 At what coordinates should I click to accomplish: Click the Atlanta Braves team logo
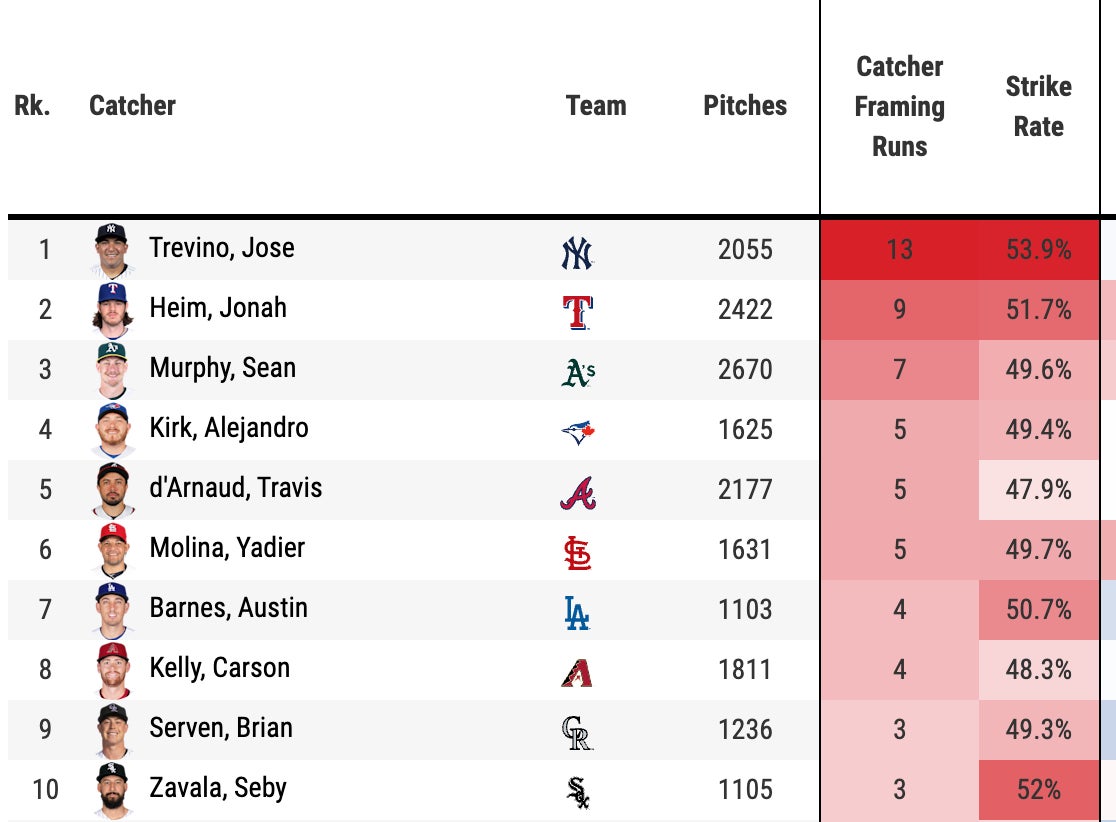[577, 491]
